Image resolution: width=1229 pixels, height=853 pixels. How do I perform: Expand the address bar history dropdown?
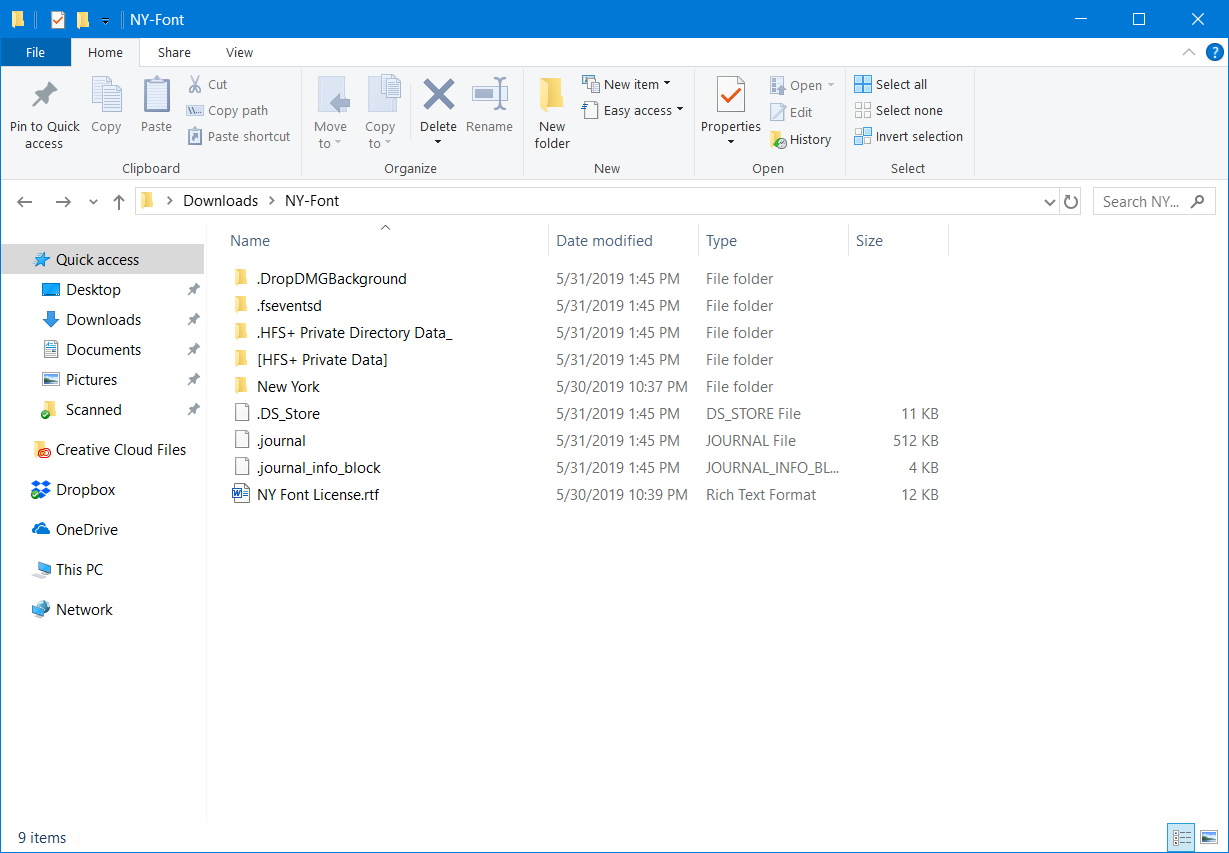pyautogui.click(x=1049, y=201)
